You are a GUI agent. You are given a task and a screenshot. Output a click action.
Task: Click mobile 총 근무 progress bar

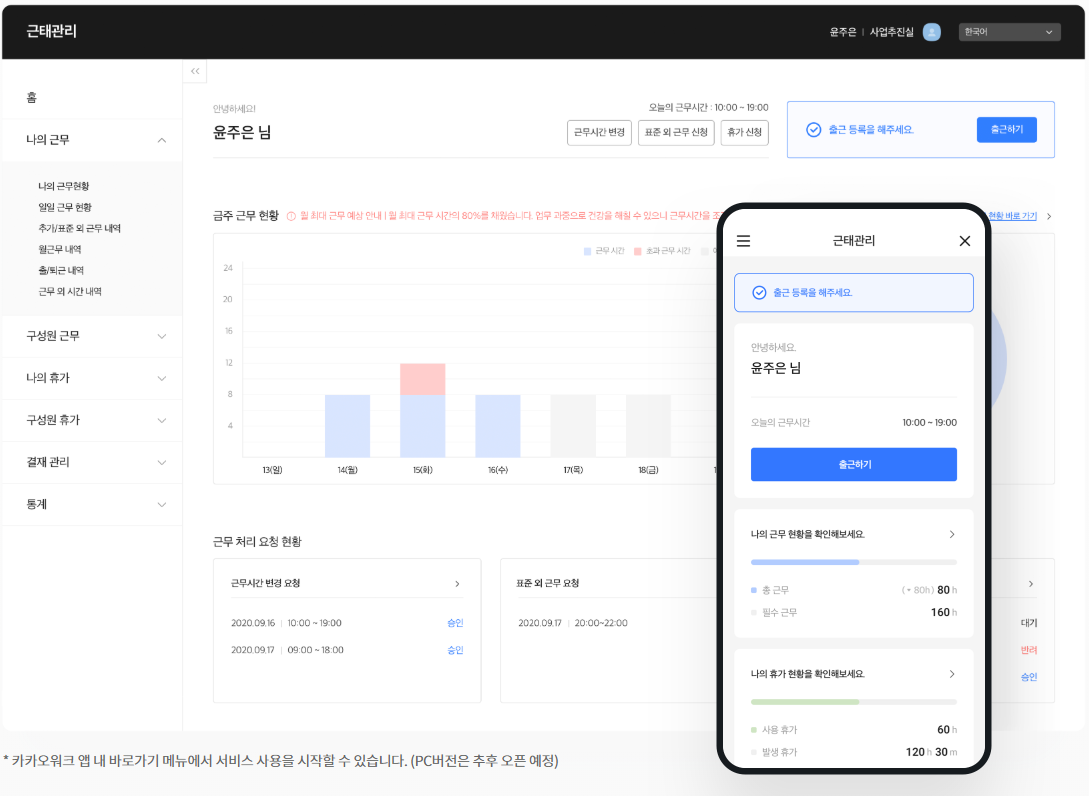coord(854,562)
